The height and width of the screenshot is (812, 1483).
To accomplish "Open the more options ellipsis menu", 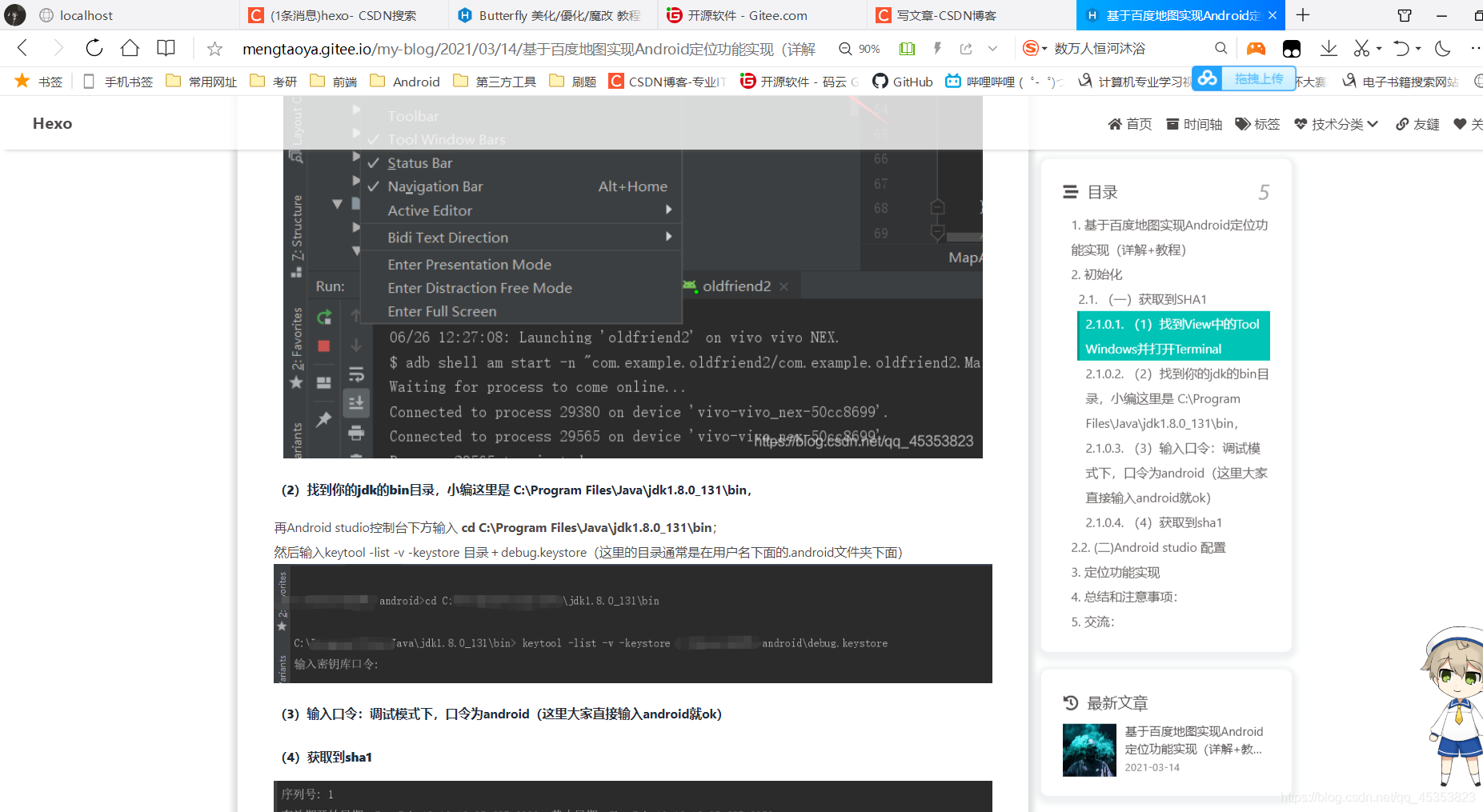I will click(1476, 49).
